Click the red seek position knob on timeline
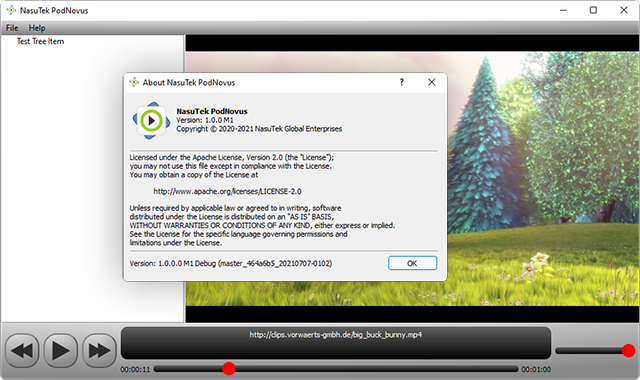The image size is (640, 380). [229, 369]
